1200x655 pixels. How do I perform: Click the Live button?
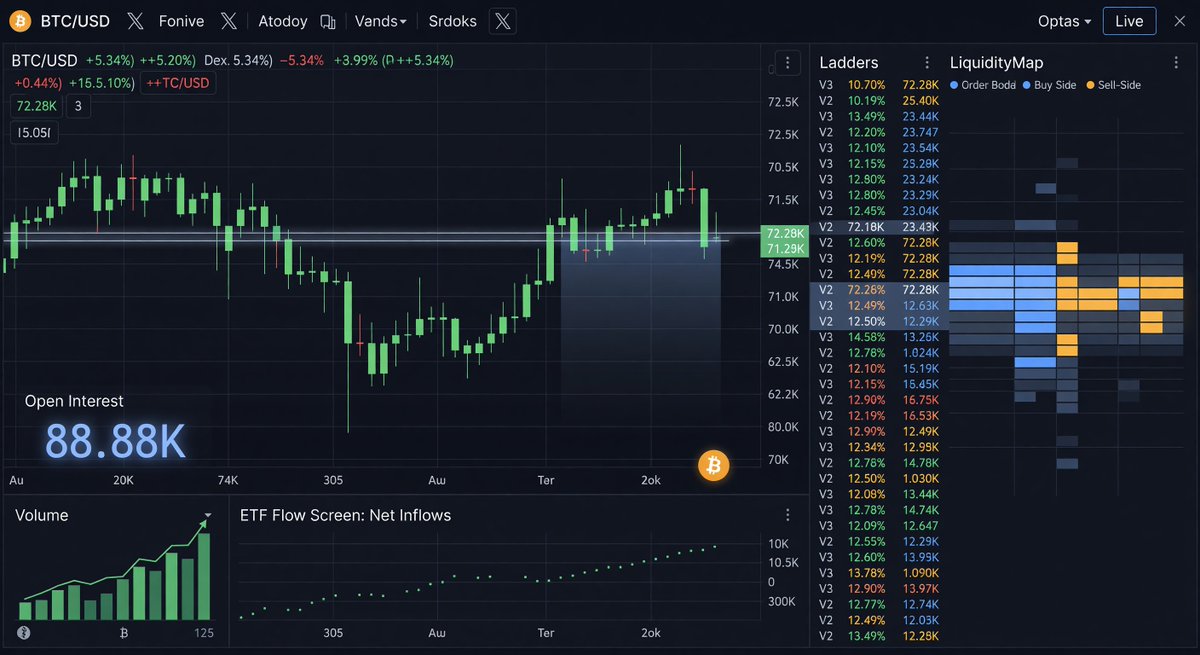[1129, 21]
